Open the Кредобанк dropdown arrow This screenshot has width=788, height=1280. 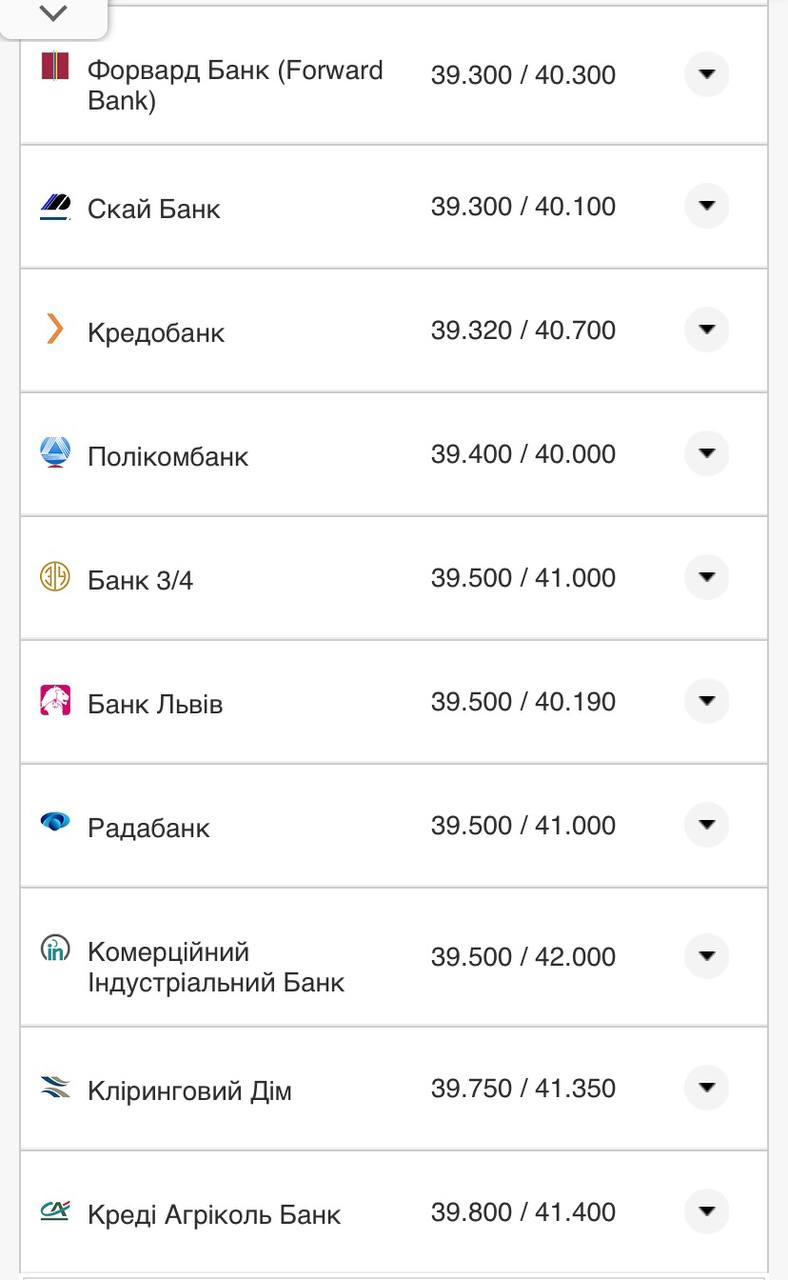pos(707,329)
